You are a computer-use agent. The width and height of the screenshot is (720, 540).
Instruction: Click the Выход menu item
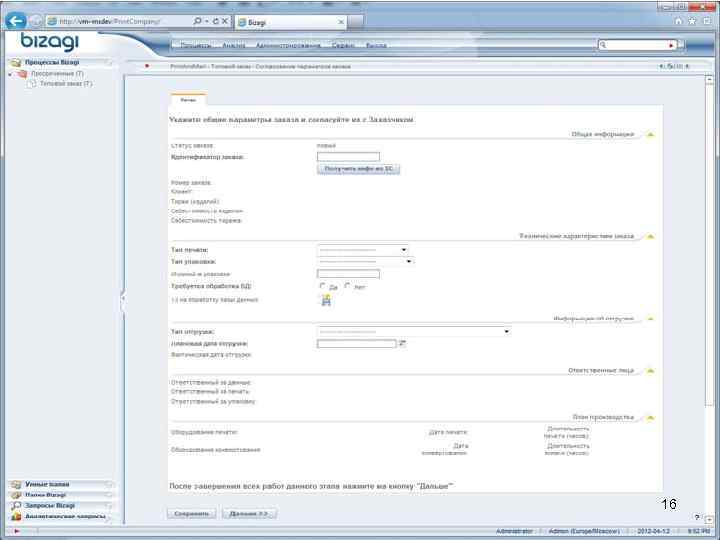pos(376,45)
